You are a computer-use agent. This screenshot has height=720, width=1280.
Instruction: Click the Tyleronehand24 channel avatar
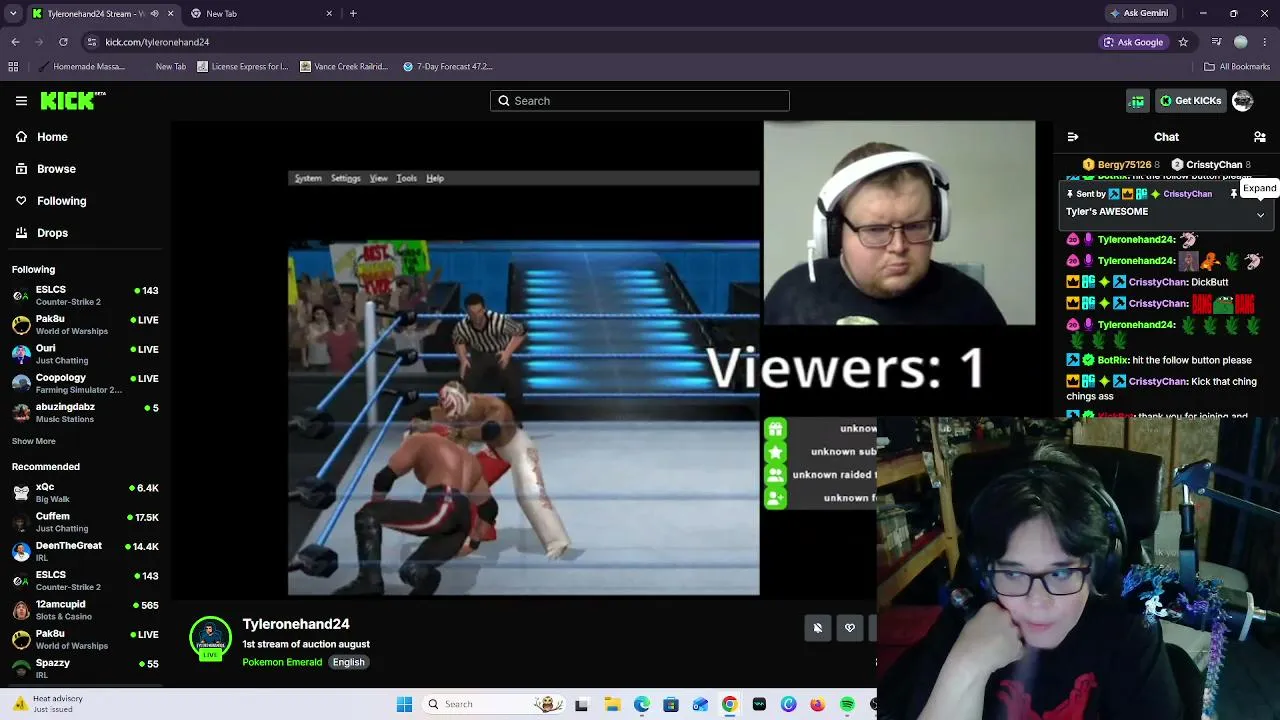210,639
